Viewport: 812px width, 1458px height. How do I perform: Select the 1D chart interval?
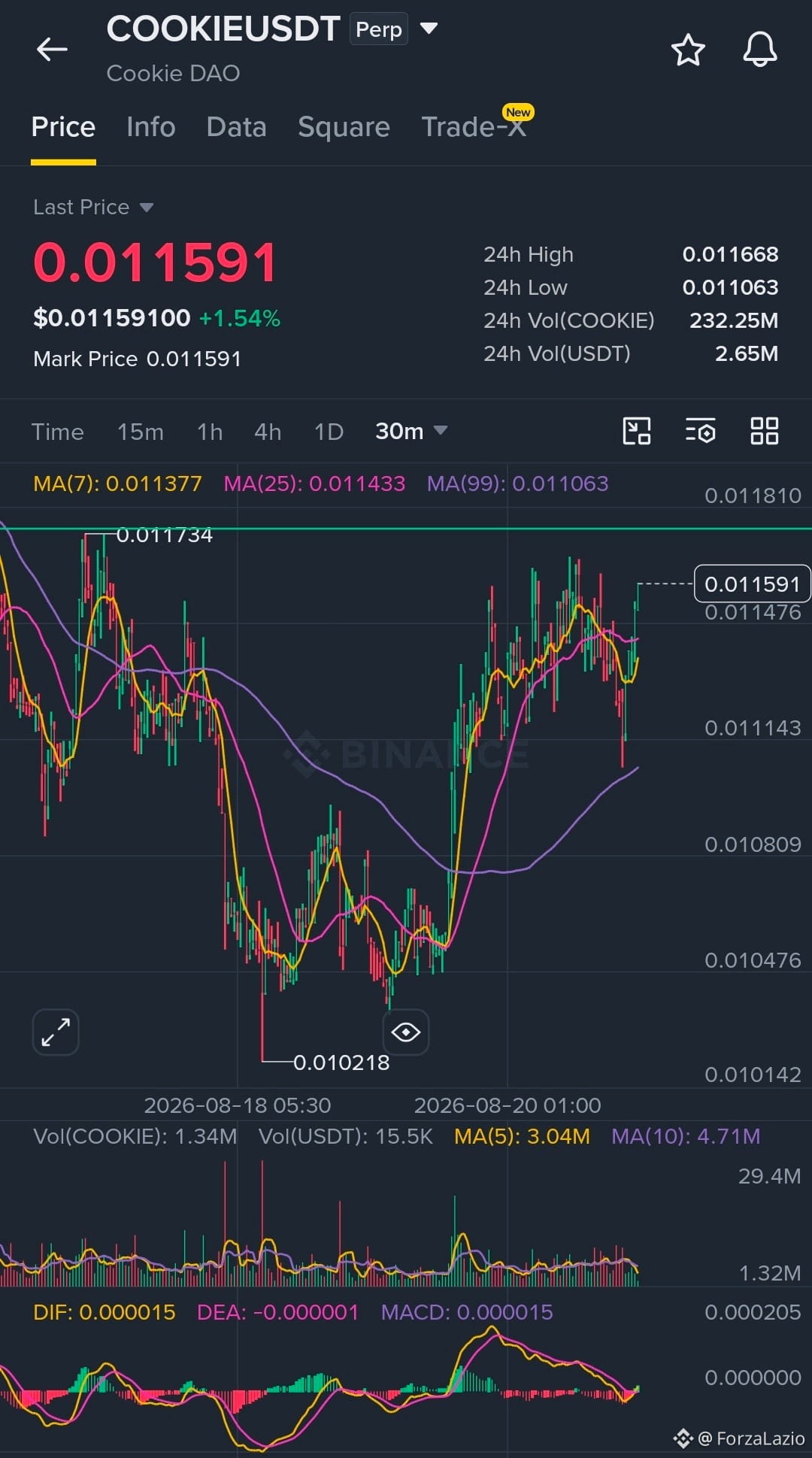click(x=329, y=432)
